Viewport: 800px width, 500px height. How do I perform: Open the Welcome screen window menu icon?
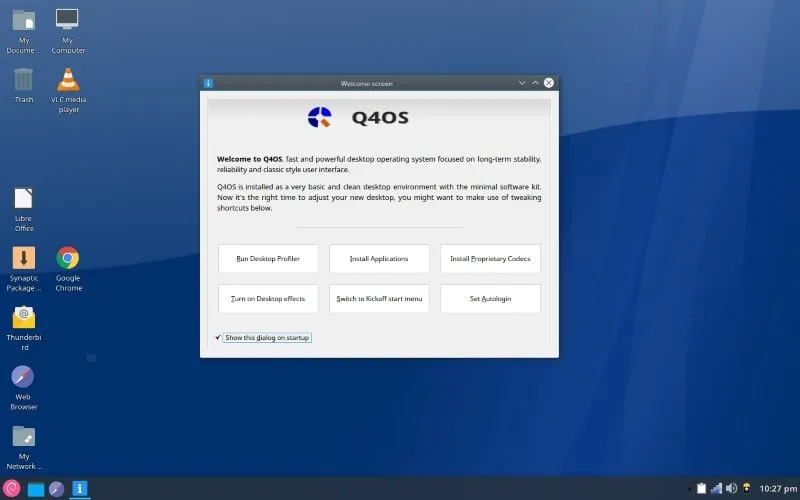[208, 83]
